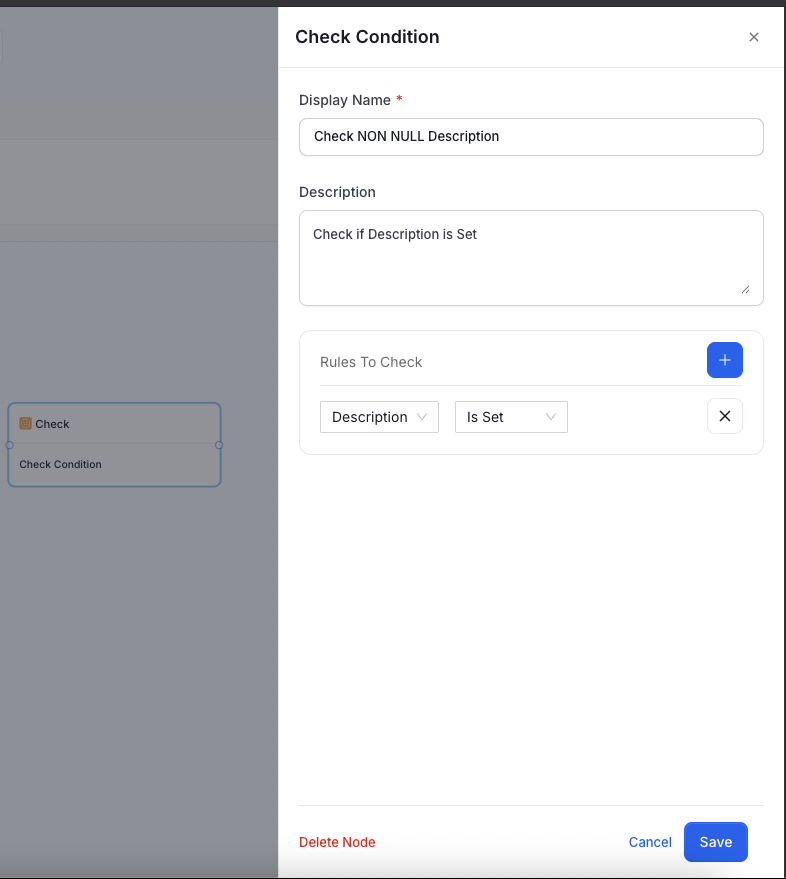Image resolution: width=786 pixels, height=879 pixels.
Task: Click the Rules To Check section header
Action: pyautogui.click(x=371, y=361)
